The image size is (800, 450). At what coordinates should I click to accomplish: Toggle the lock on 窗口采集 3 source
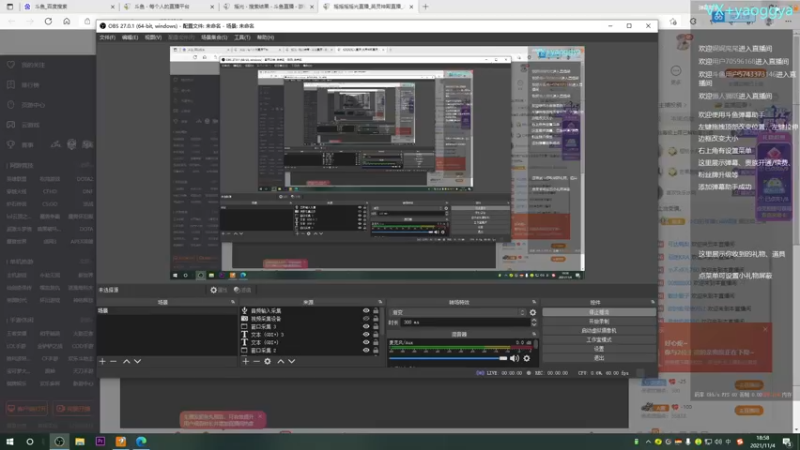coord(376,327)
